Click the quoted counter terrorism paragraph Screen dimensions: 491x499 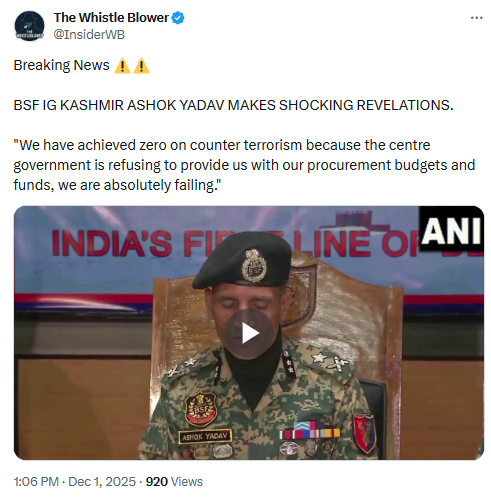coord(244,165)
